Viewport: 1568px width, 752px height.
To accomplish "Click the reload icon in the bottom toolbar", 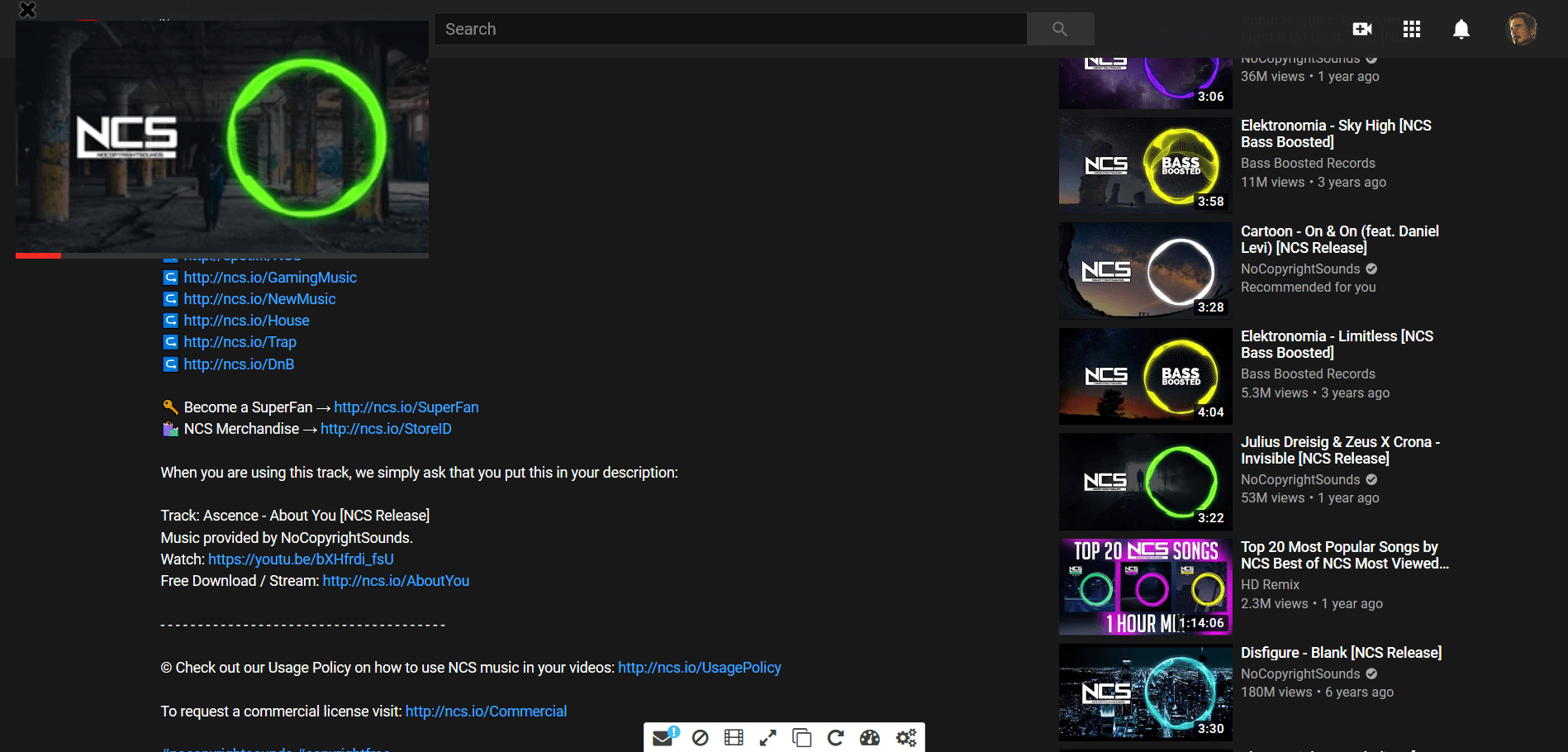I will pyautogui.click(x=835, y=737).
